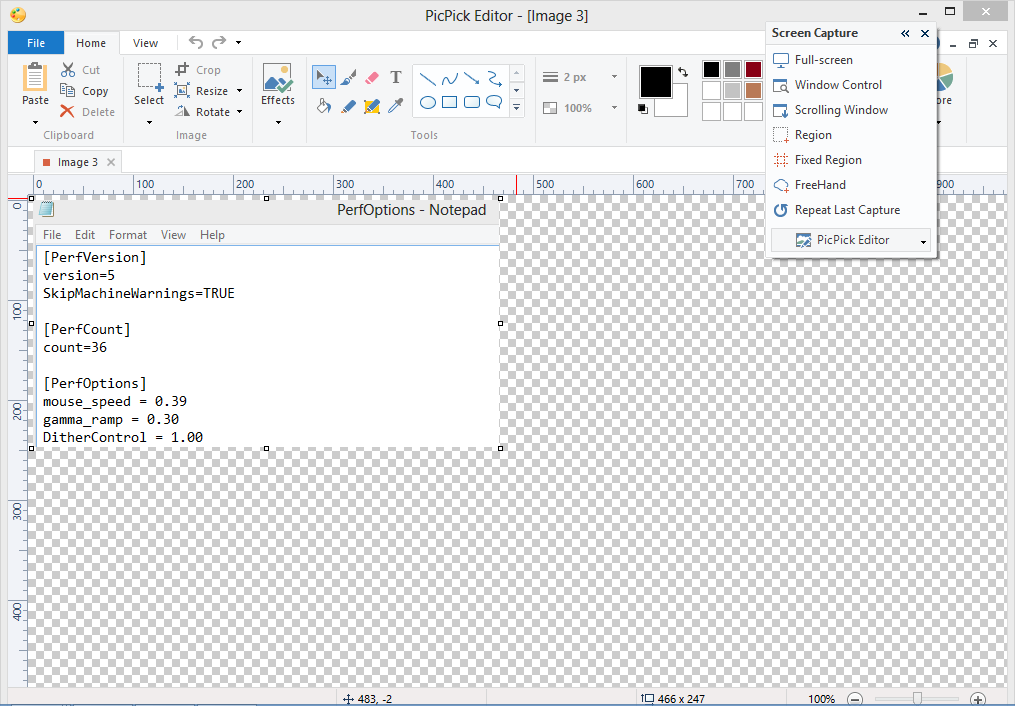Viewport: 1015px width, 706px height.
Task: Click Repeat Last Capture
Action: pyautogui.click(x=847, y=210)
